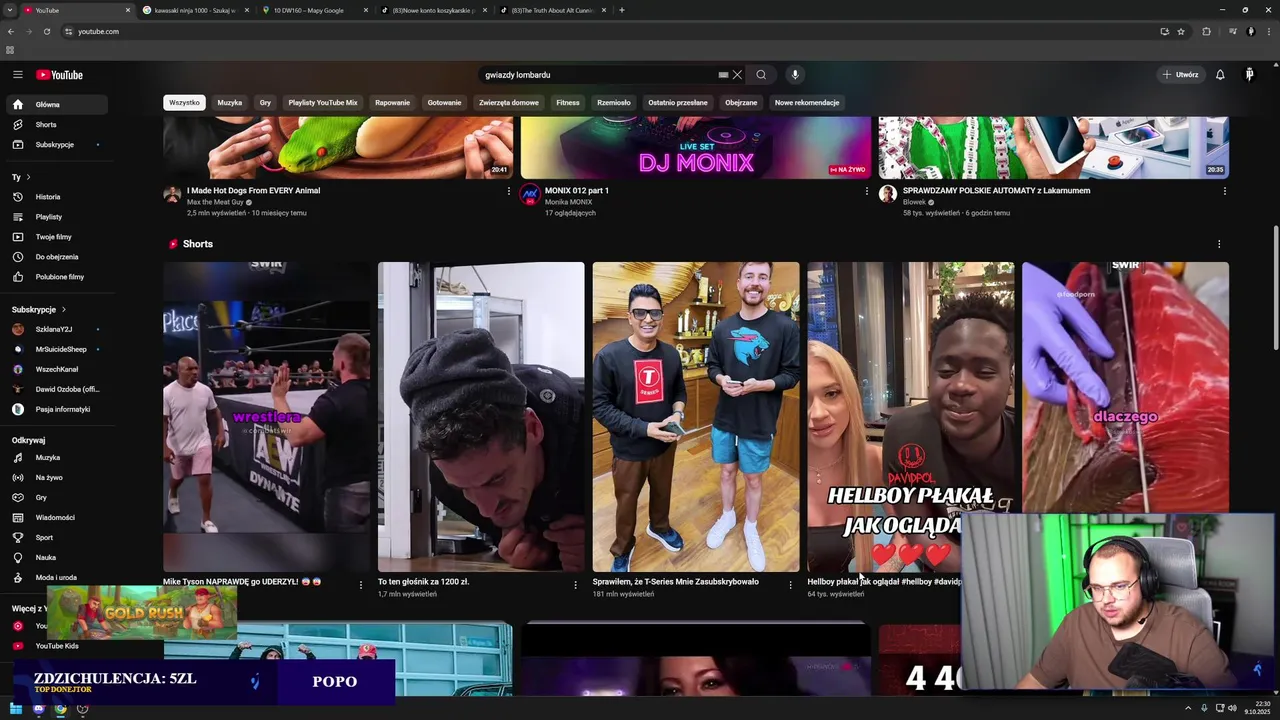This screenshot has height=720, width=1280.
Task: Open Shorts shelf three-dot menu
Action: point(1218,244)
